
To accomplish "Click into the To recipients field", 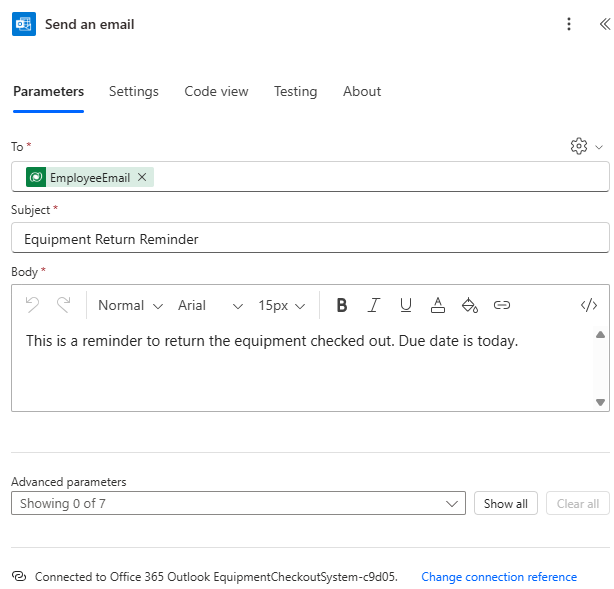I will (x=310, y=177).
